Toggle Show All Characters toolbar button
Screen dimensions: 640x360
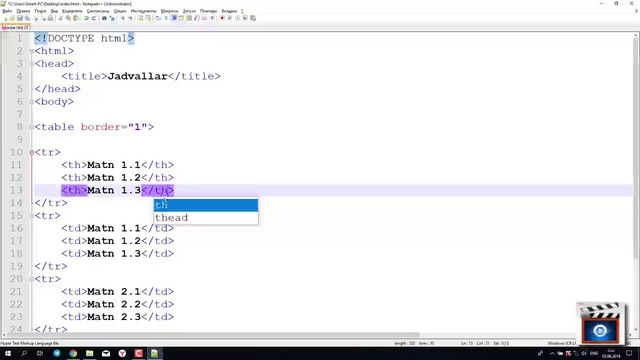[x=166, y=18]
